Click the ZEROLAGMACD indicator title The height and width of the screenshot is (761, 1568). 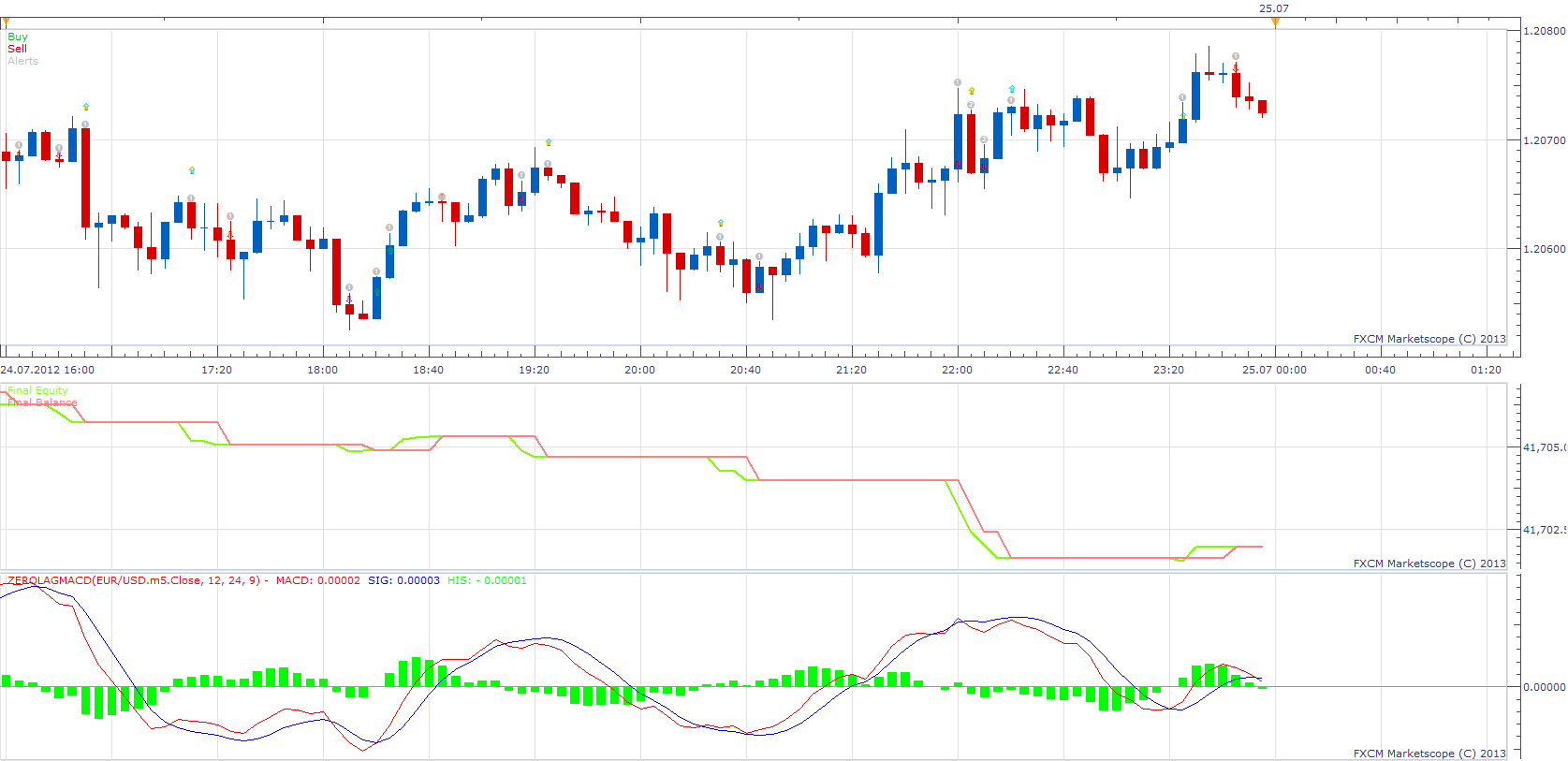135,580
